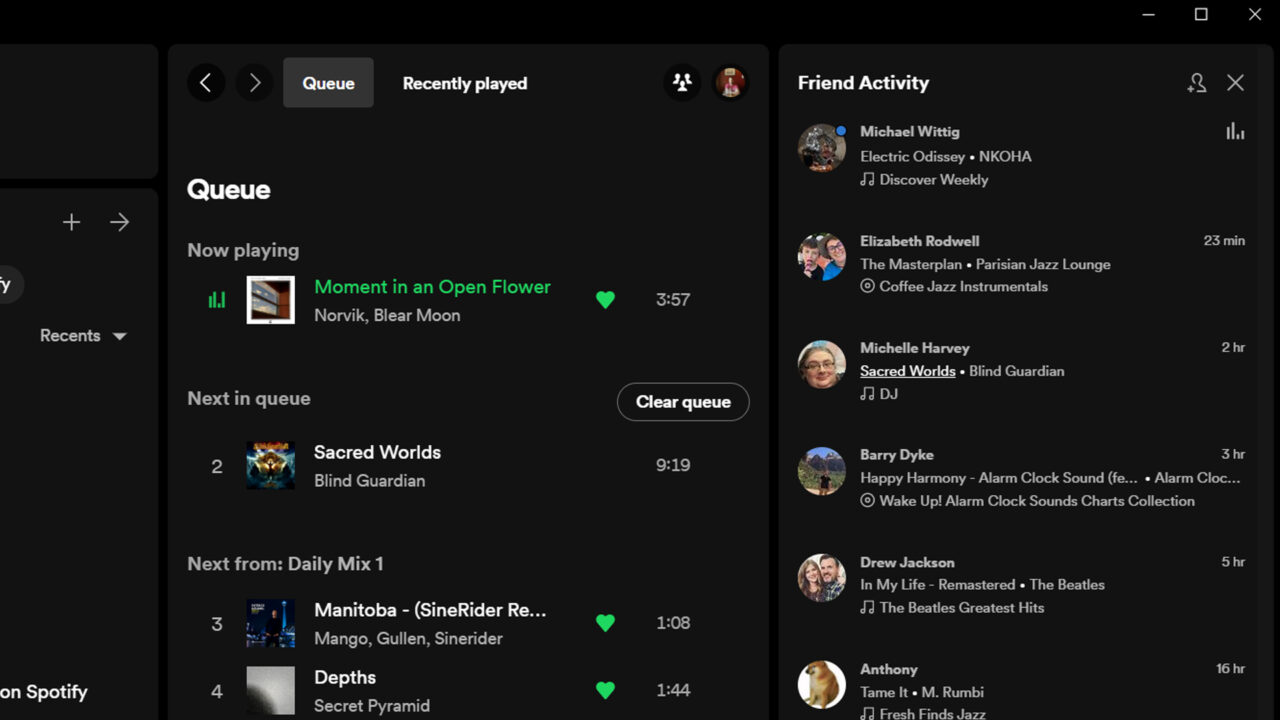Open the Recents sorting dropdown
Screen dimensions: 1280x720
(x=83, y=335)
